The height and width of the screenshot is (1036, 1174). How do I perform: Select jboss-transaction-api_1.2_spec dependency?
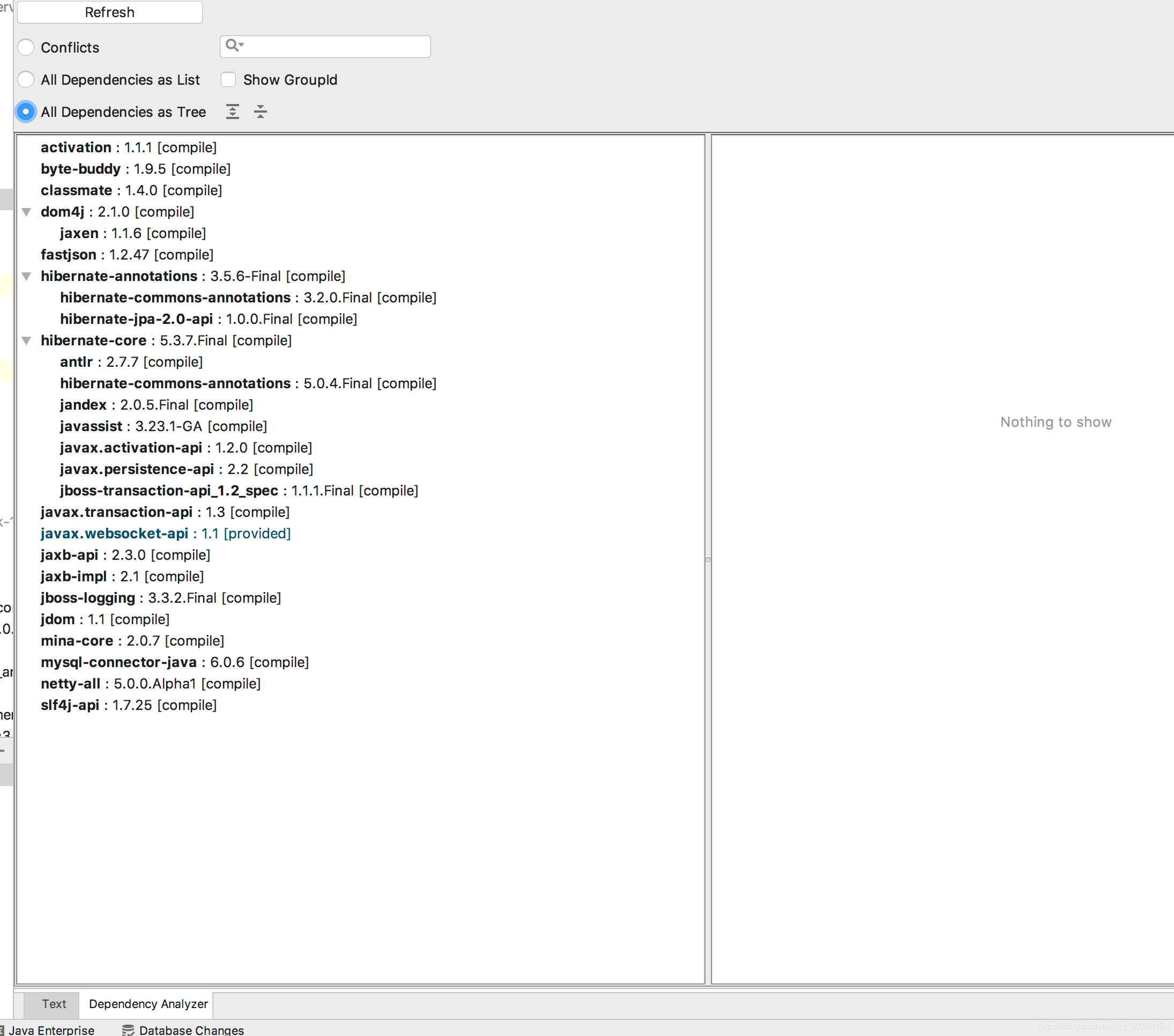point(239,491)
